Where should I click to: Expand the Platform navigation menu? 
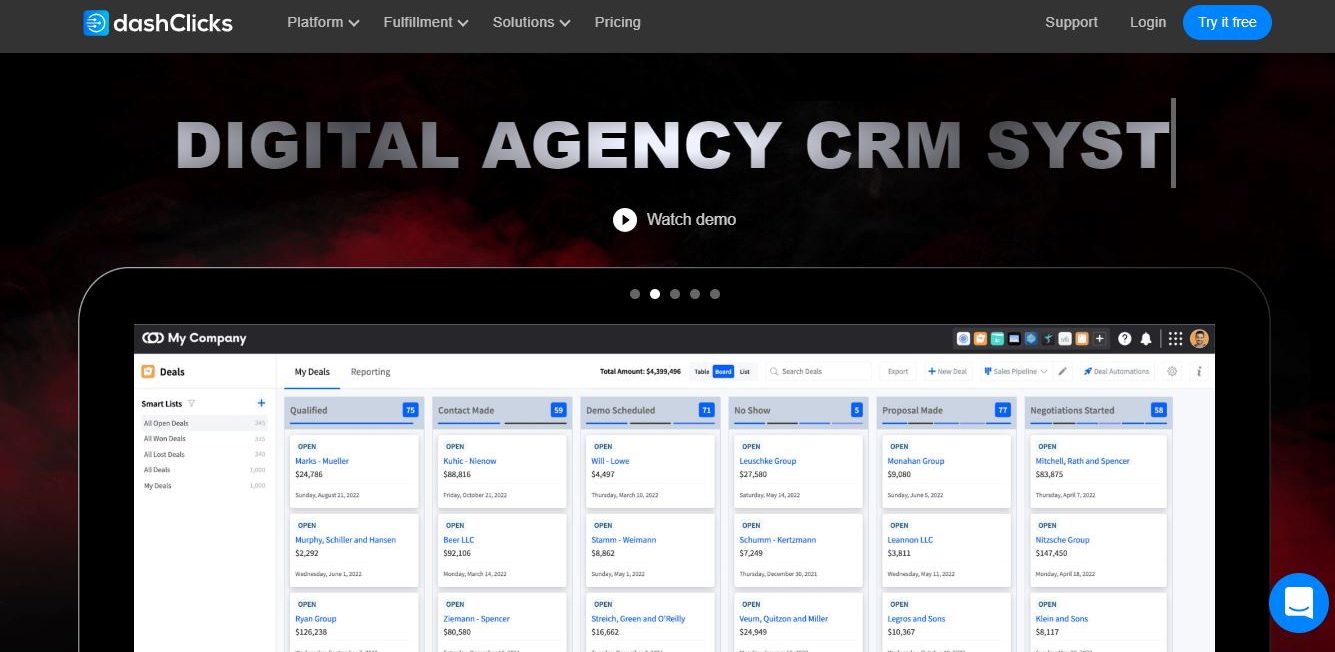322,22
